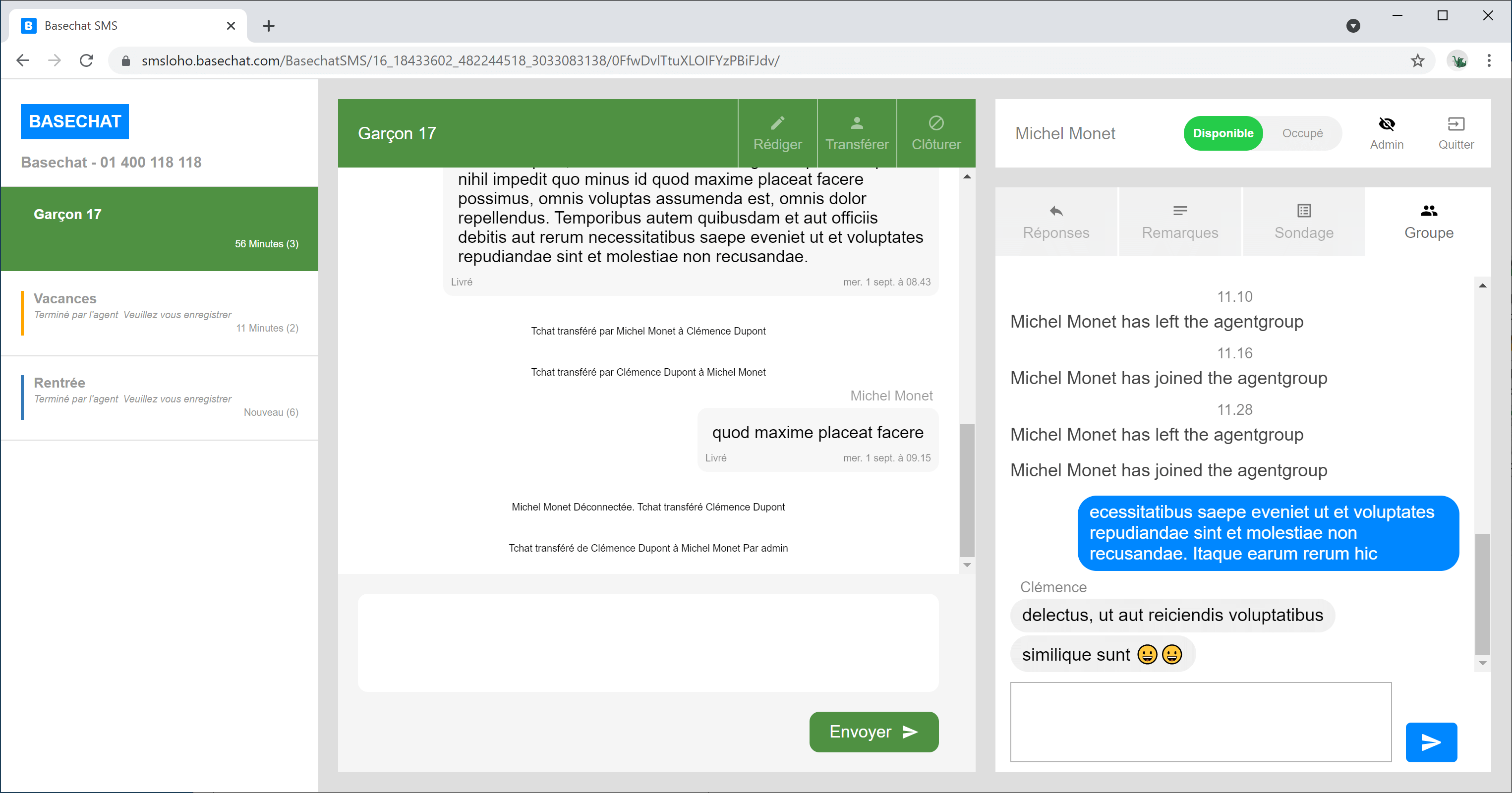1512x793 pixels.
Task: Open the Réponses tab
Action: (x=1055, y=222)
